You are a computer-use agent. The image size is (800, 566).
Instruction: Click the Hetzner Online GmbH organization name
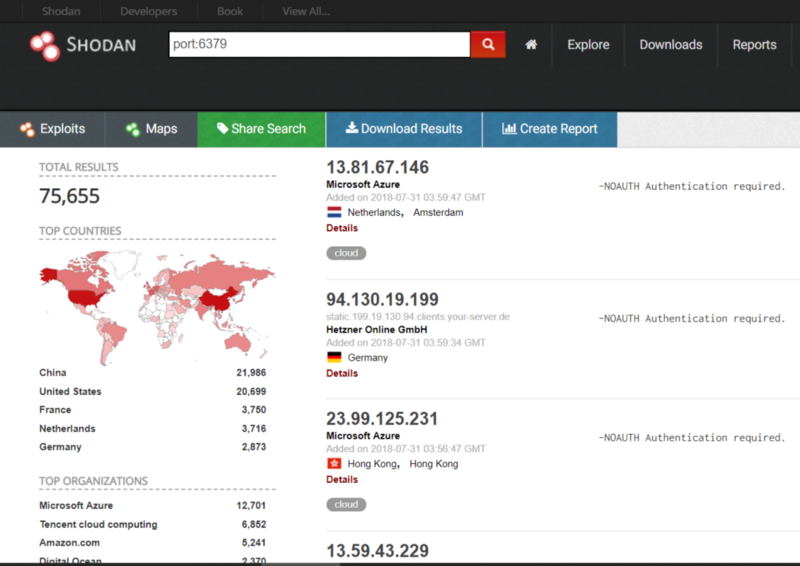[x=377, y=330]
